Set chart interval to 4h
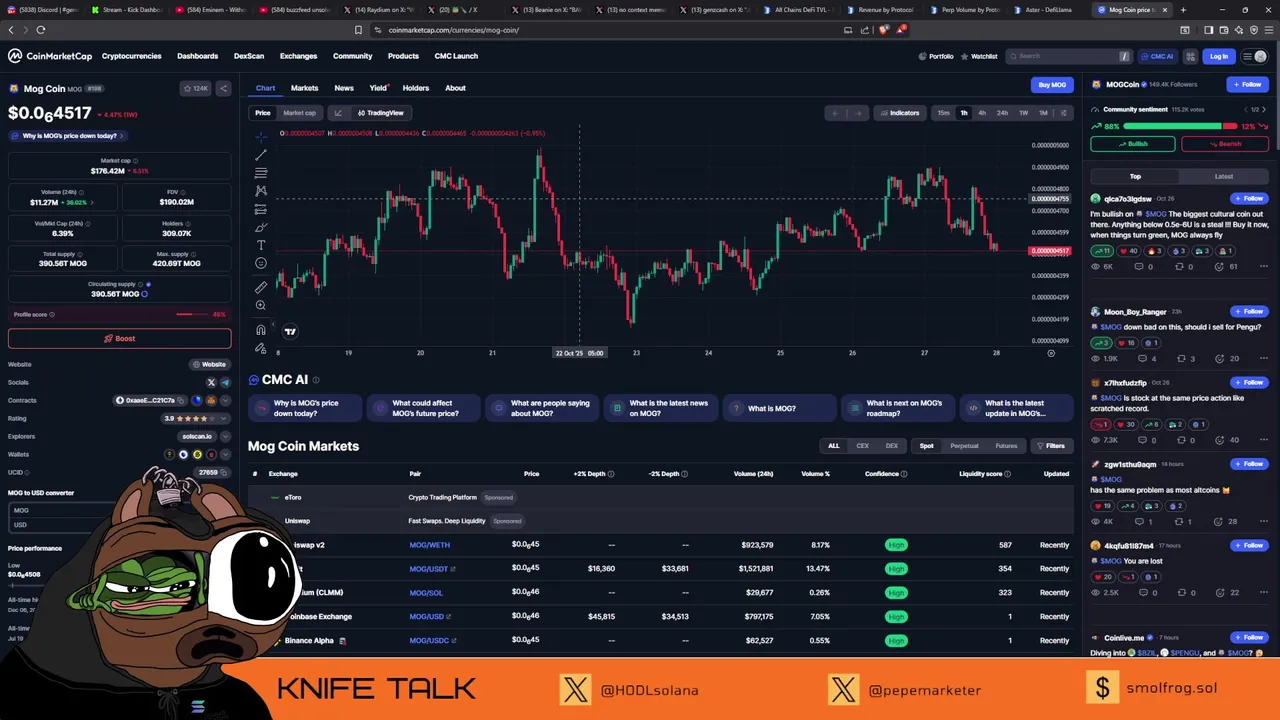The height and width of the screenshot is (720, 1280). click(982, 113)
